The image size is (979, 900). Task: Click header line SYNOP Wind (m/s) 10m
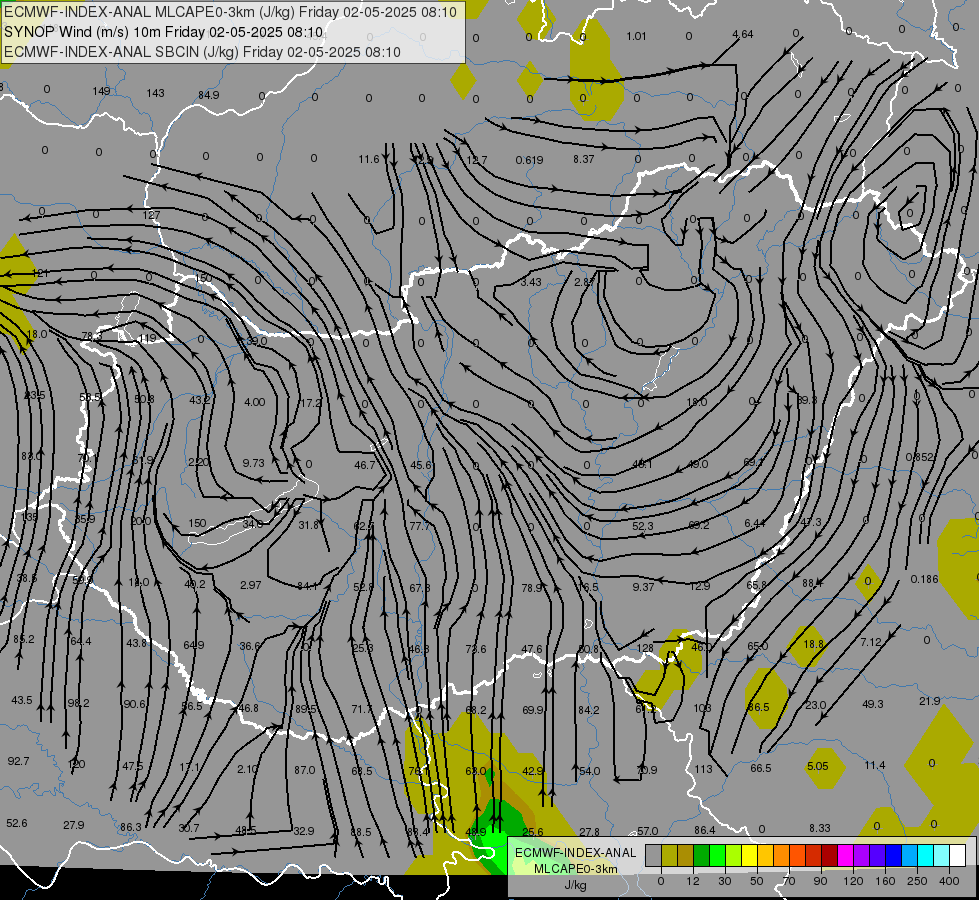click(164, 32)
